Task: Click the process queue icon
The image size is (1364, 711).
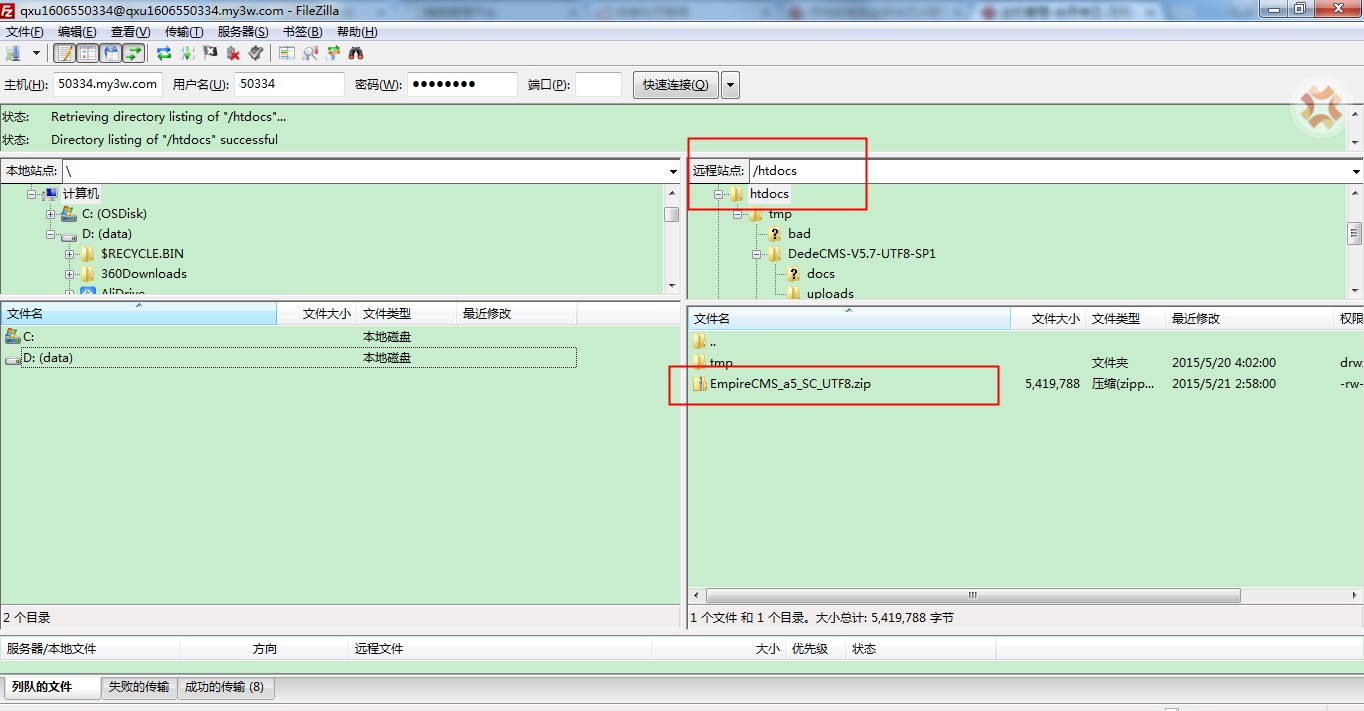Action: [187, 53]
